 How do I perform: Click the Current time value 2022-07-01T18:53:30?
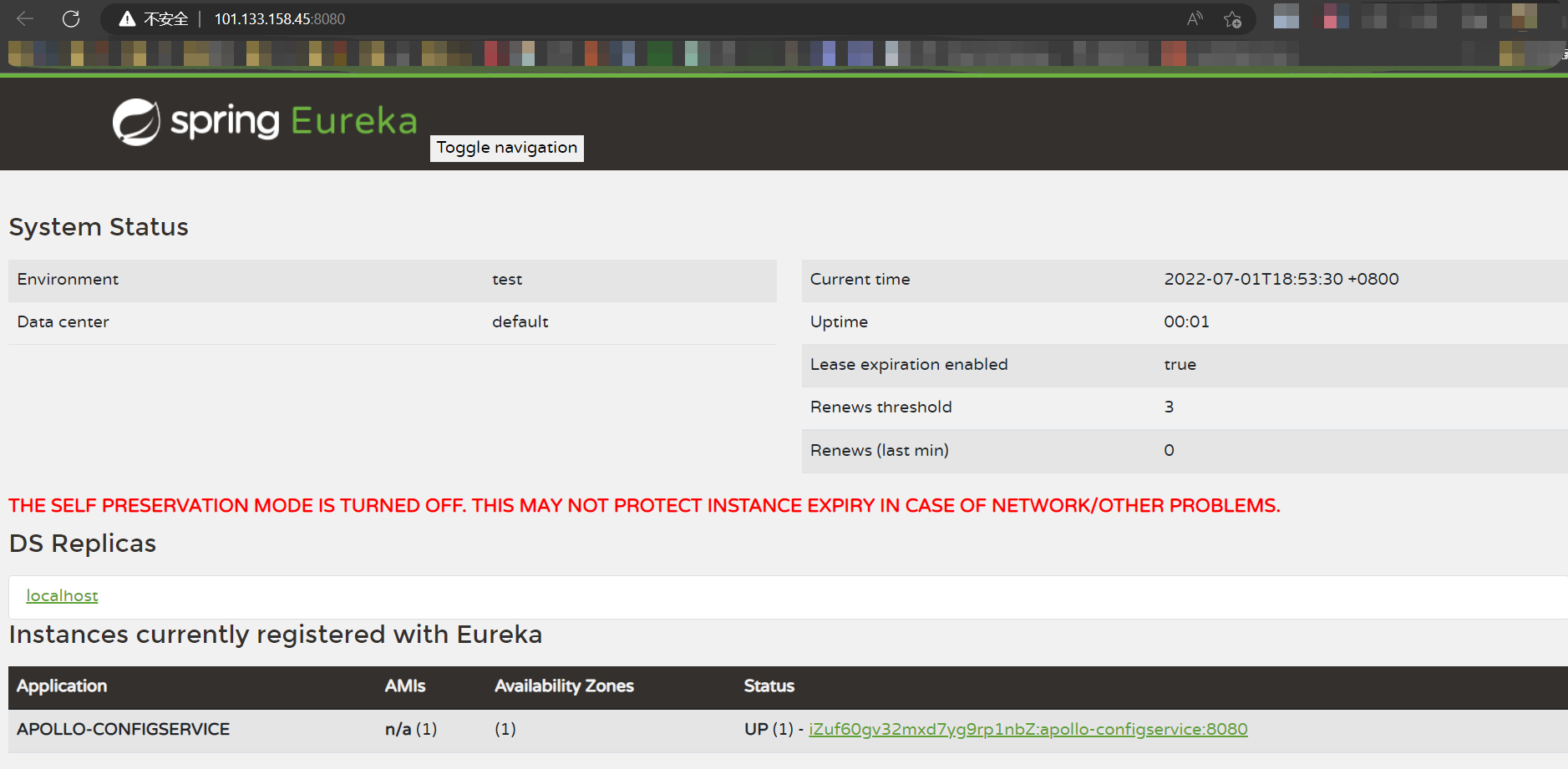1280,280
